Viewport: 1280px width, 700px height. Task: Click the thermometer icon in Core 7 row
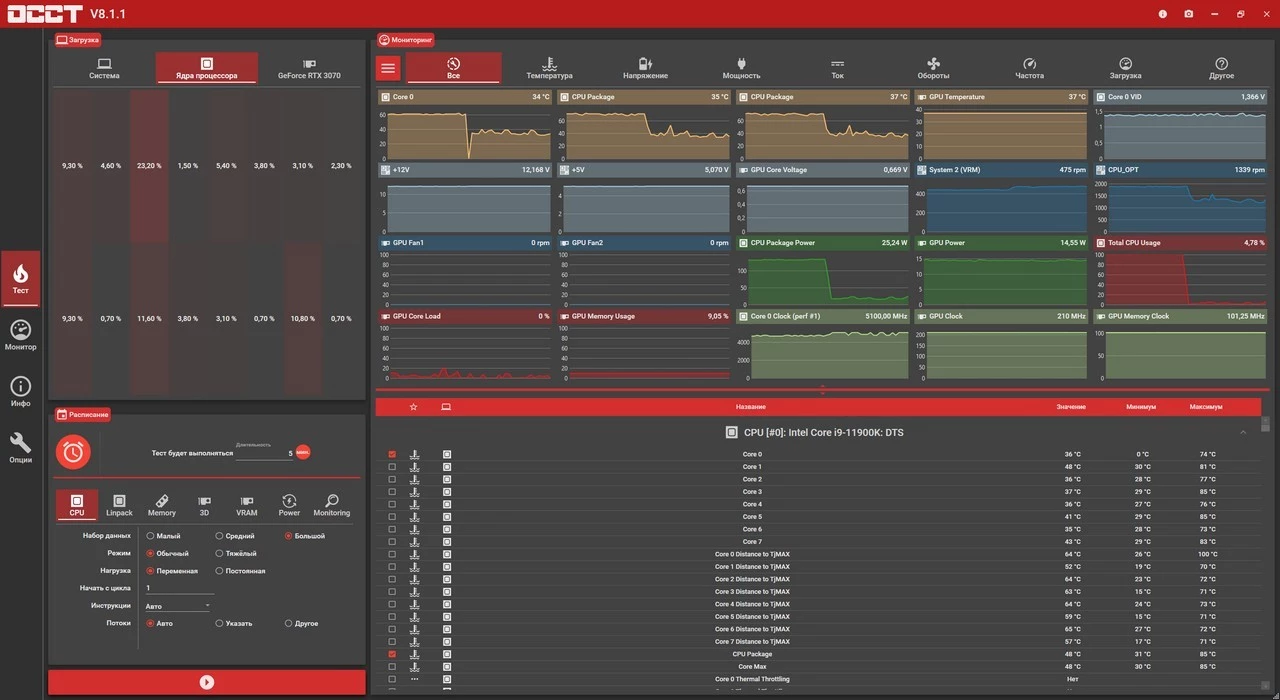coord(415,542)
